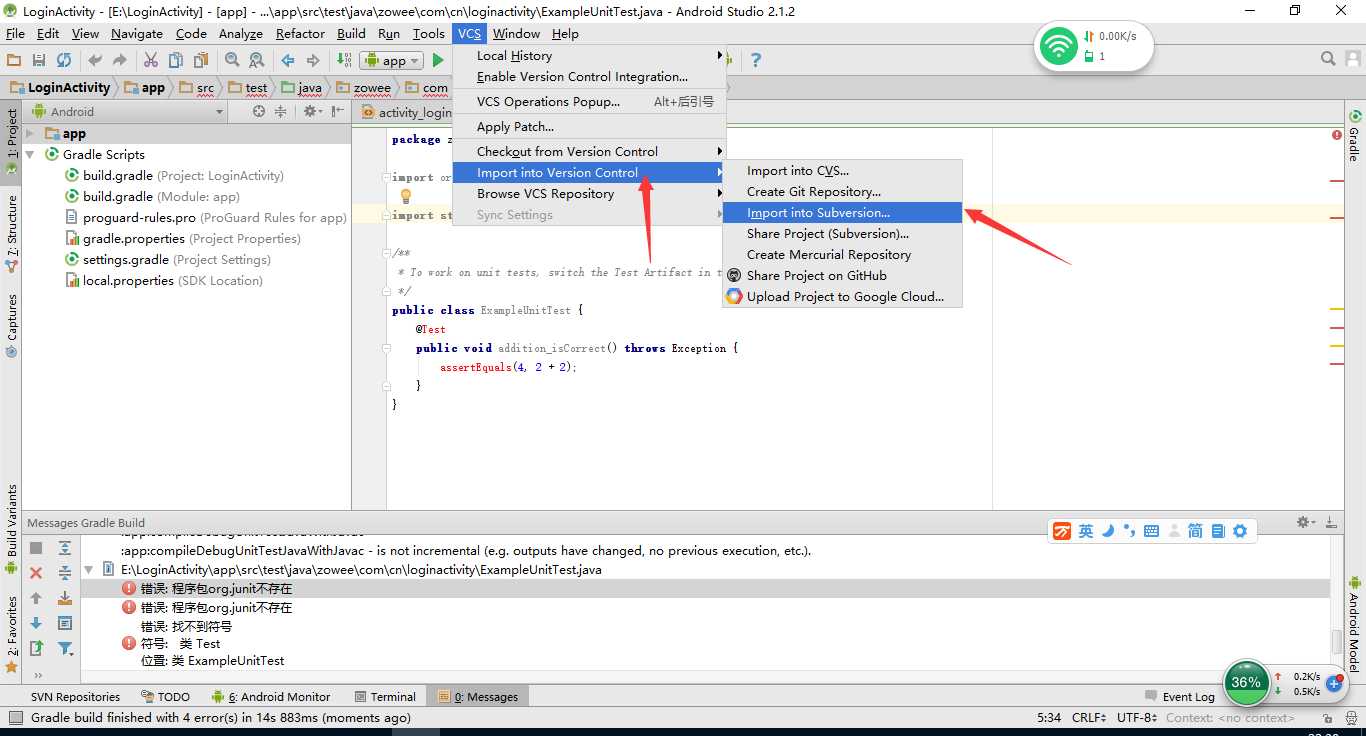Navigate Back with blue left arrow
The width and height of the screenshot is (1366, 736).
click(288, 61)
